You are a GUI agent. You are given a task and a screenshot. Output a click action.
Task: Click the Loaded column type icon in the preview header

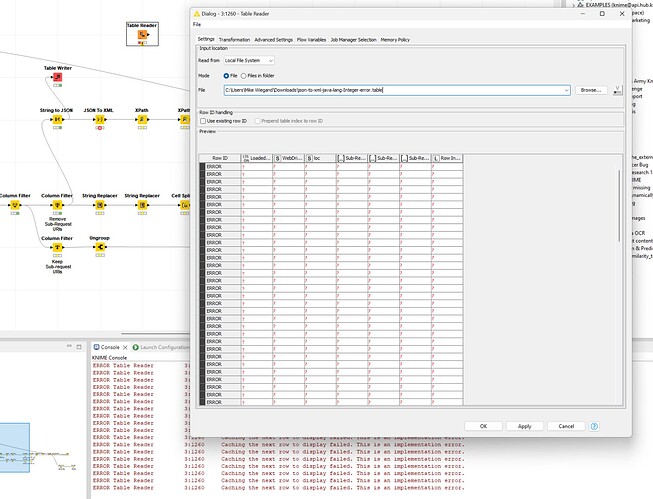[246, 158]
